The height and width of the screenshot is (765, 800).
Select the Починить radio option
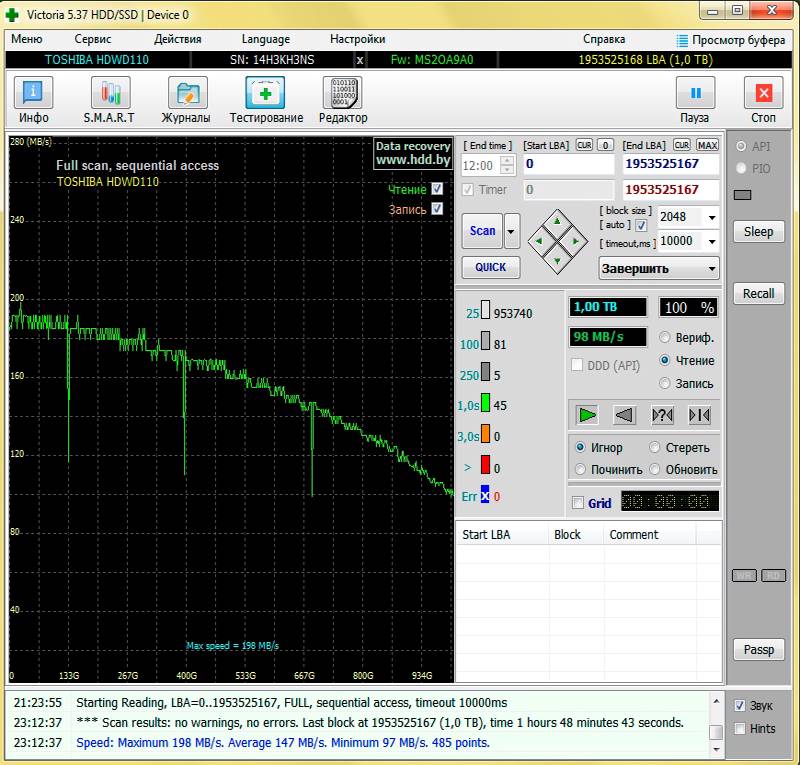[x=581, y=469]
